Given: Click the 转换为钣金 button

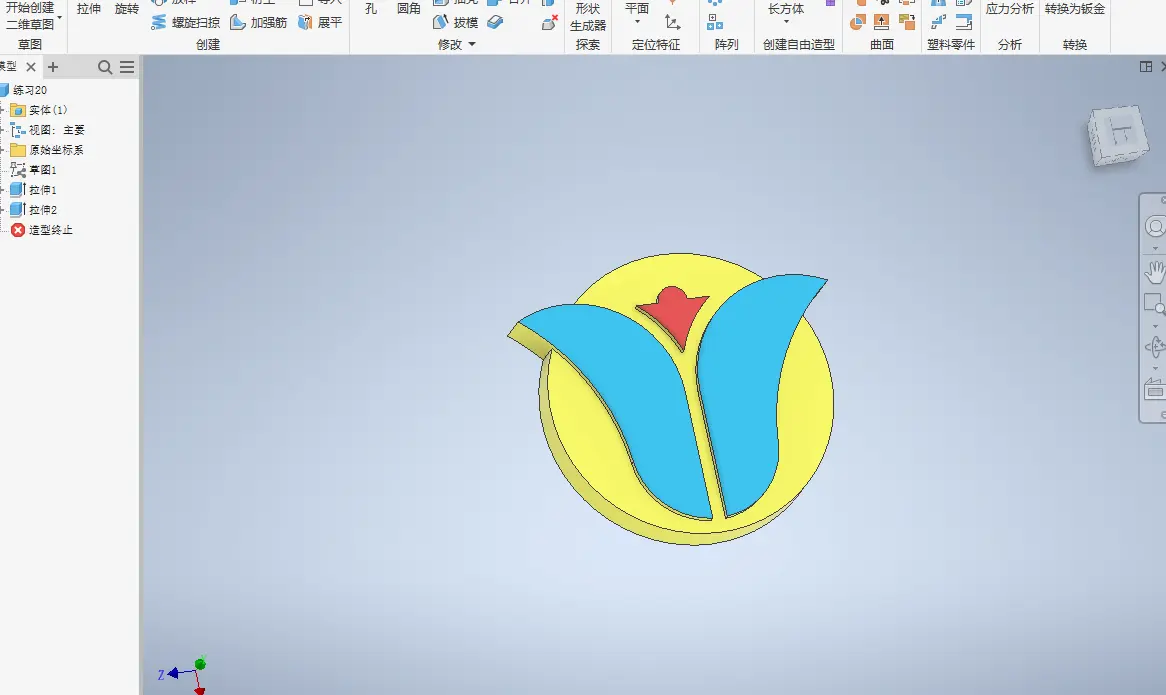Looking at the screenshot, I should 1075,9.
